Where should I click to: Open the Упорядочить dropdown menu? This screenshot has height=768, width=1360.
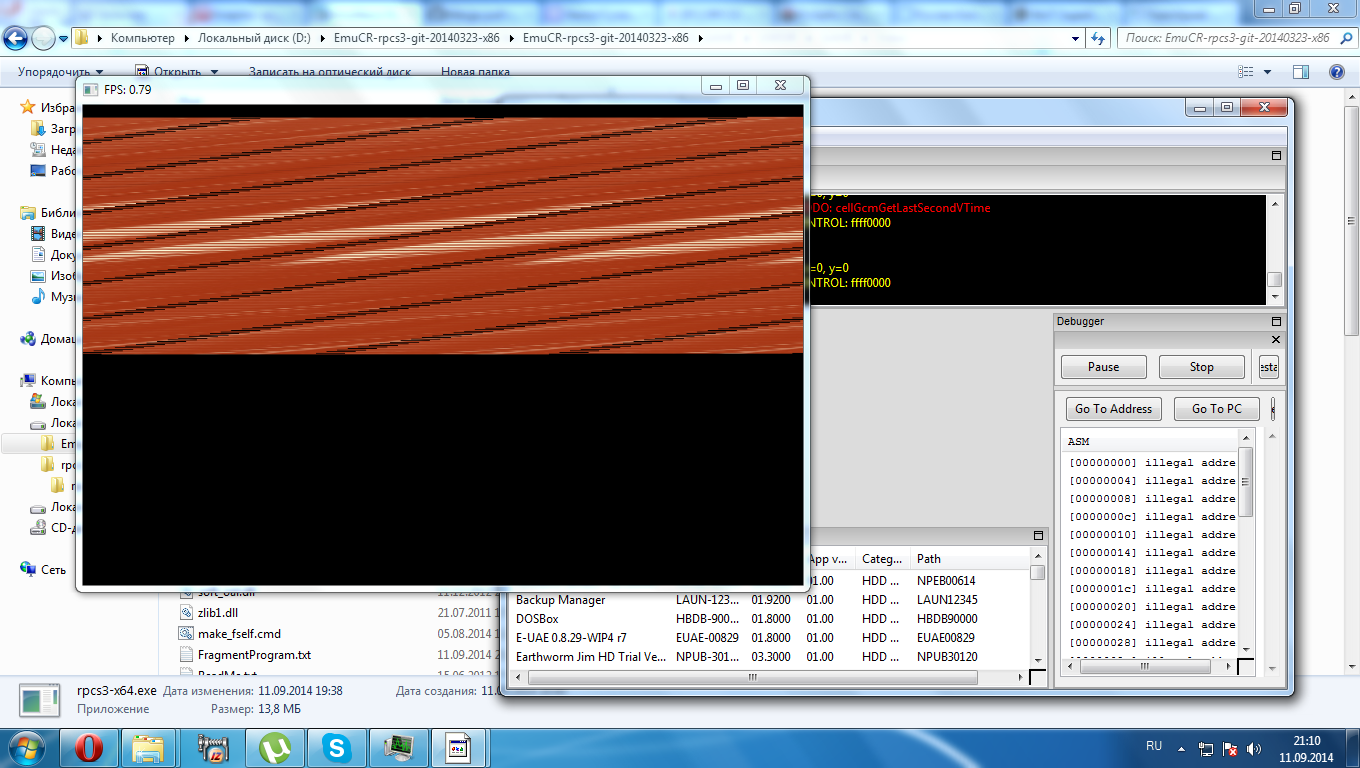(x=60, y=72)
